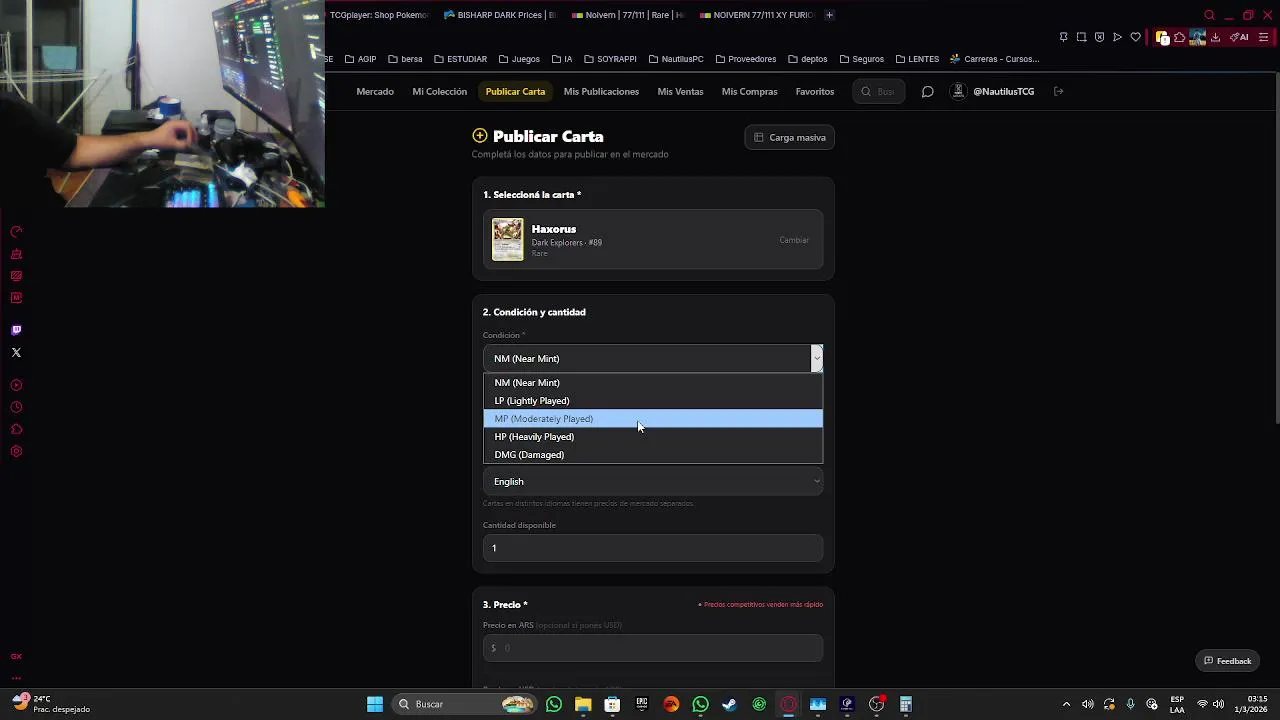Click the Cantidad disponible input field
Screen dimensions: 1280x720
click(x=653, y=548)
